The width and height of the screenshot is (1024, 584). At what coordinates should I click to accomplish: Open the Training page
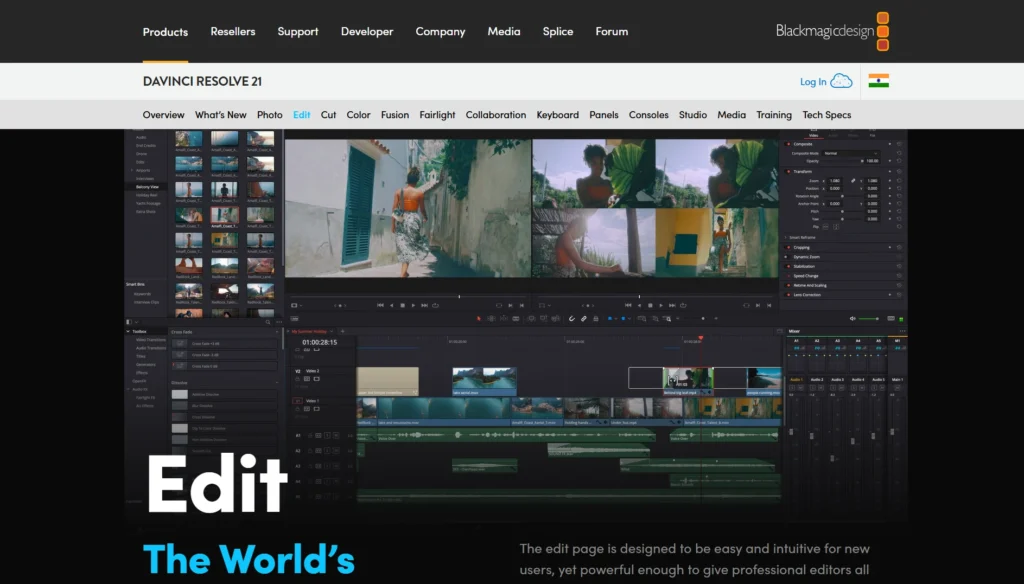coord(774,115)
